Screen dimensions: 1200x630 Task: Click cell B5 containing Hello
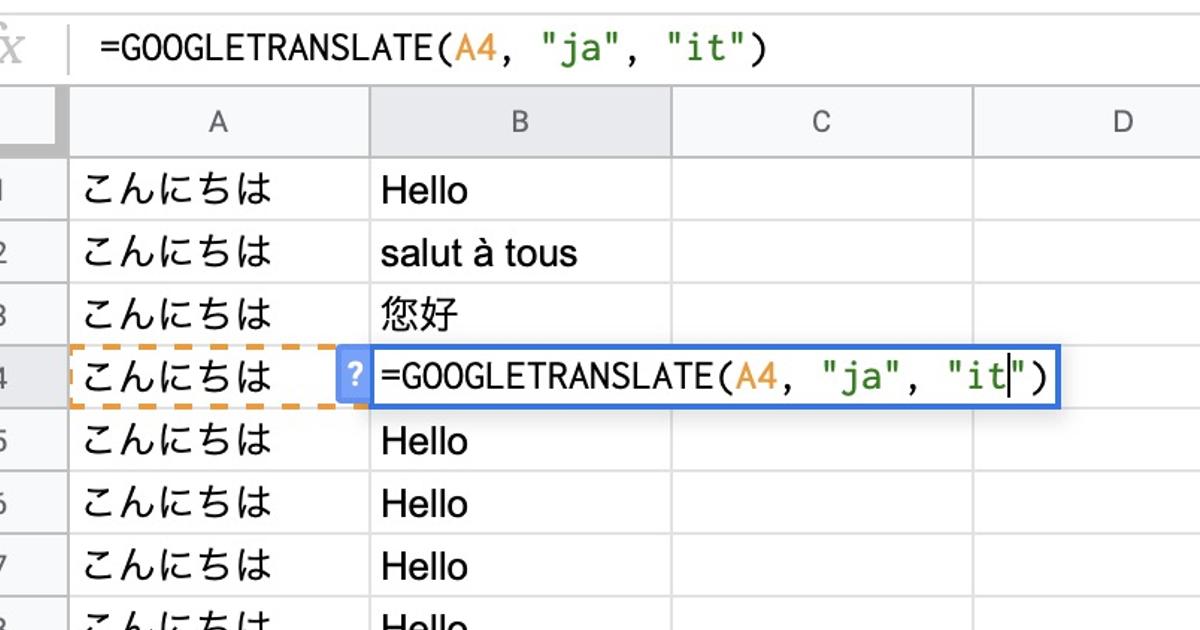[520, 440]
